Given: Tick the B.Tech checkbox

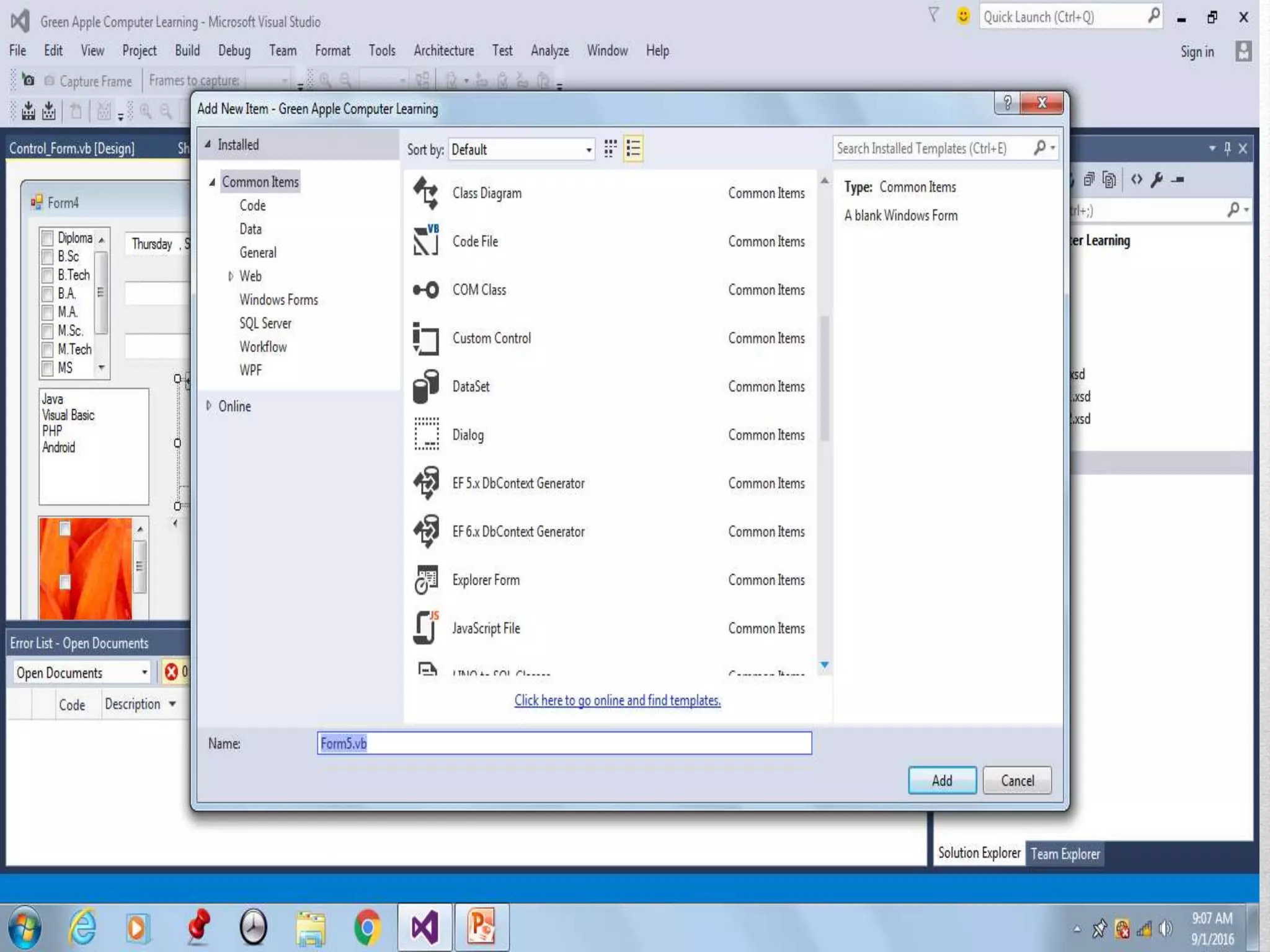Looking at the screenshot, I should [x=47, y=275].
